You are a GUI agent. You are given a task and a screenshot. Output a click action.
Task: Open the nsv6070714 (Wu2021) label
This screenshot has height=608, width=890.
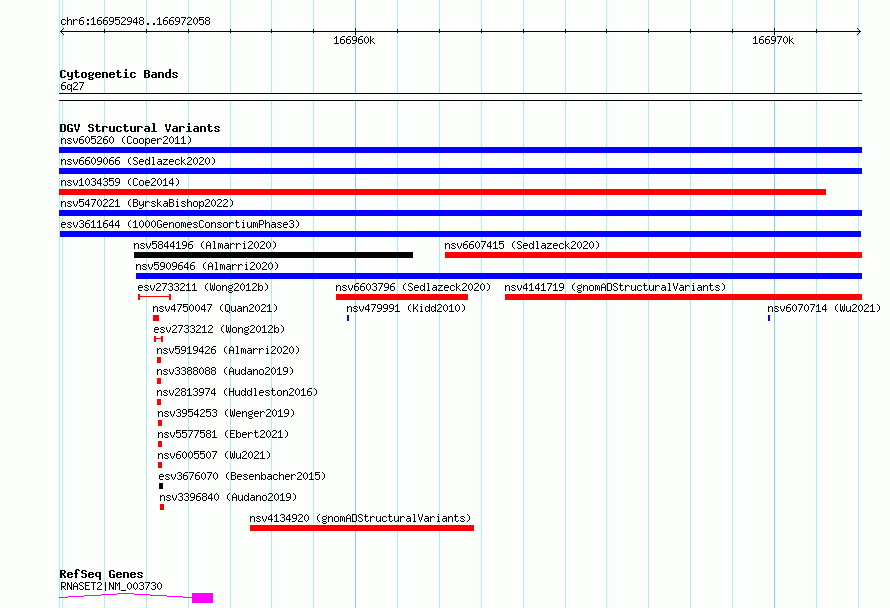[x=824, y=308]
